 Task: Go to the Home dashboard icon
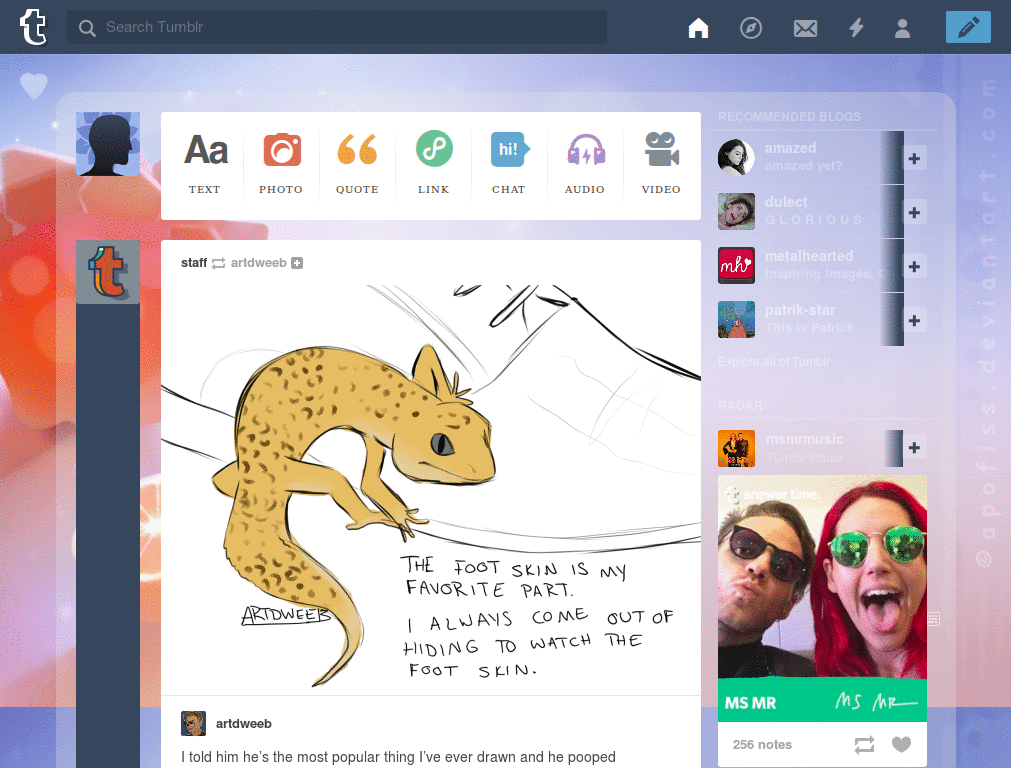coord(698,28)
